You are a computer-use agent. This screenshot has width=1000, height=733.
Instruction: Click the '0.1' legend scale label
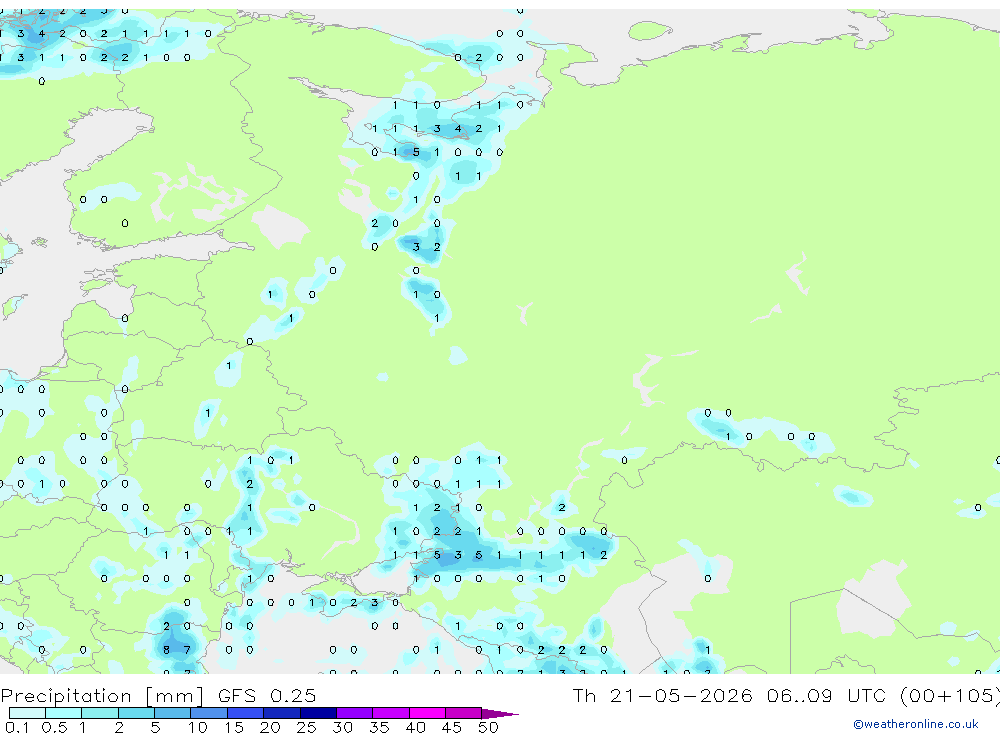pyautogui.click(x=17, y=727)
